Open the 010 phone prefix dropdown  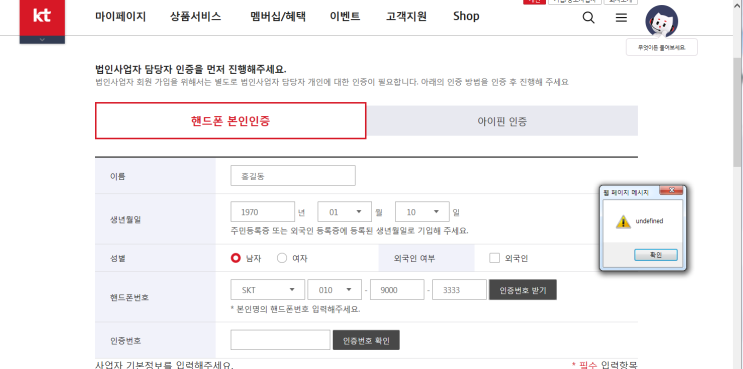coord(335,290)
